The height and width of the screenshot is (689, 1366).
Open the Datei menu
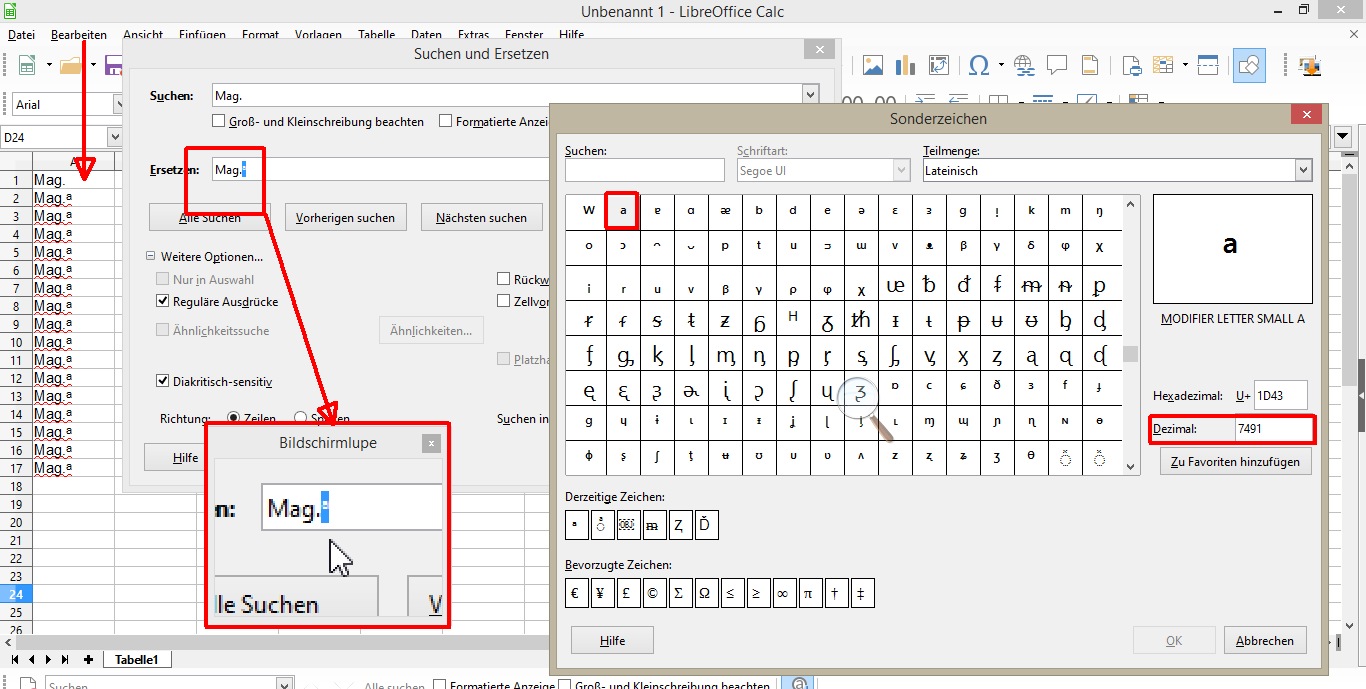click(21, 34)
